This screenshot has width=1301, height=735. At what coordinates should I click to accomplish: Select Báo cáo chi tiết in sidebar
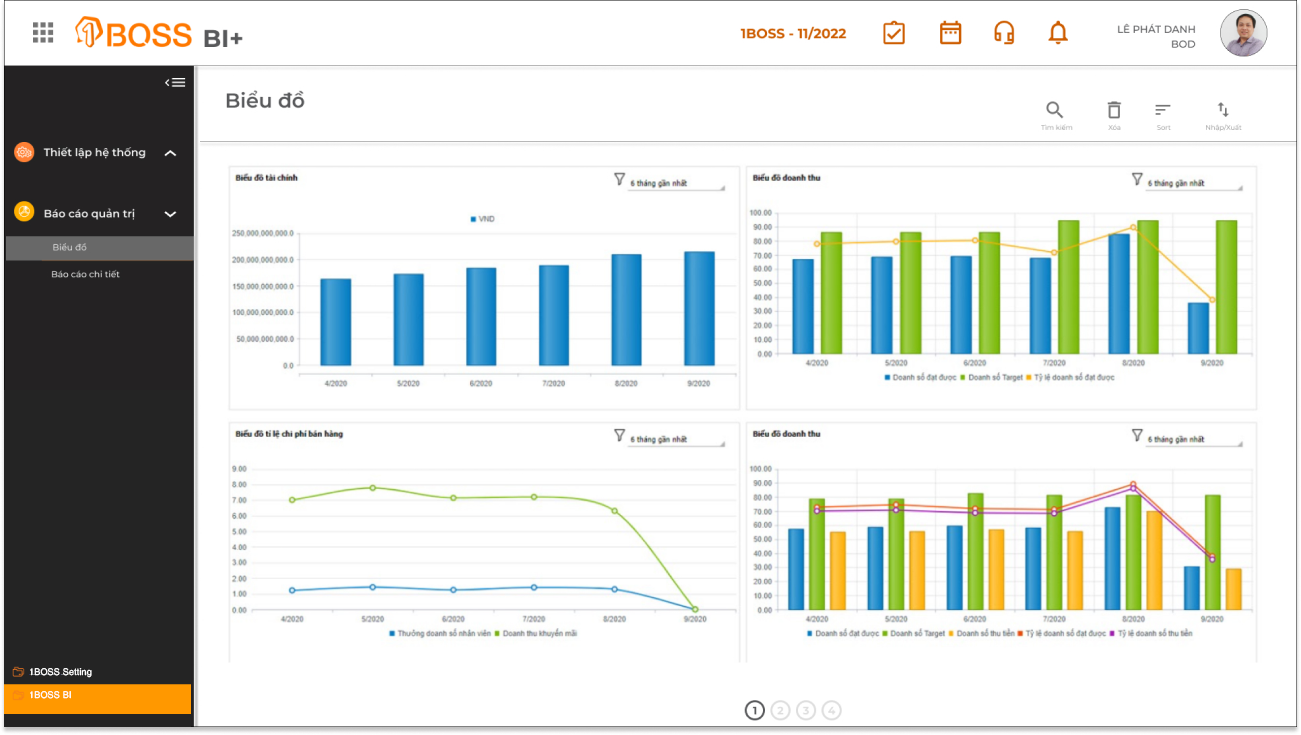pyautogui.click(x=85, y=274)
